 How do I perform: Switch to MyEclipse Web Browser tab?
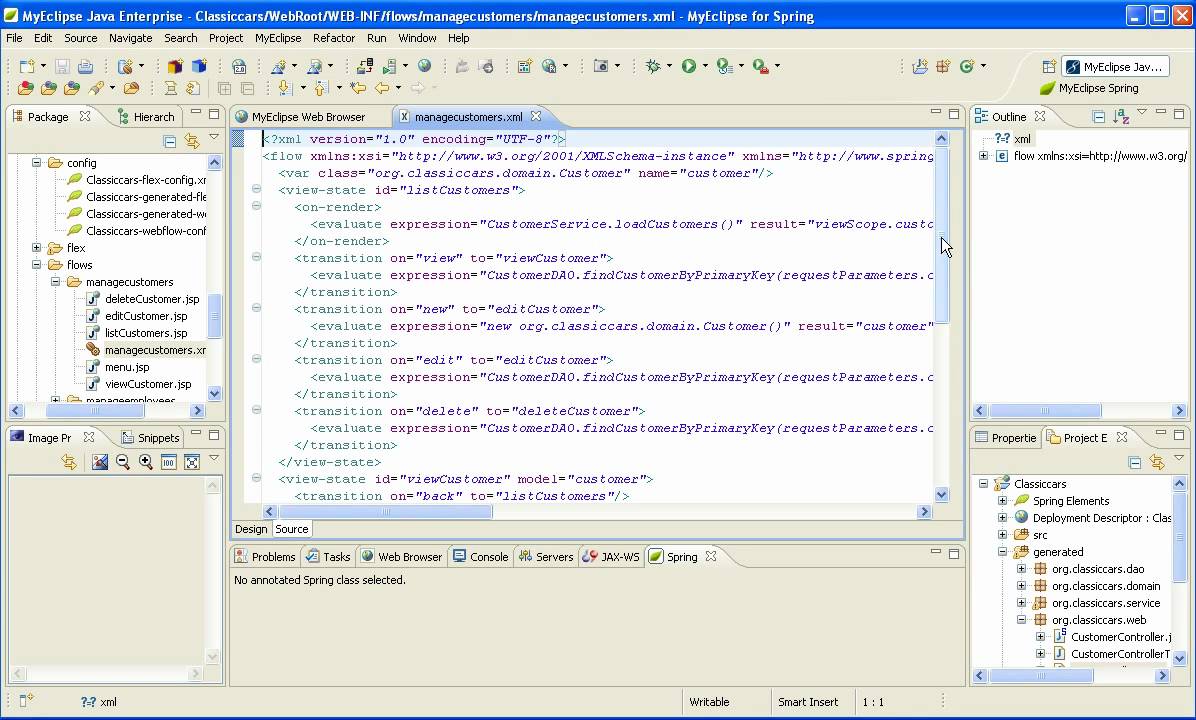(301, 117)
